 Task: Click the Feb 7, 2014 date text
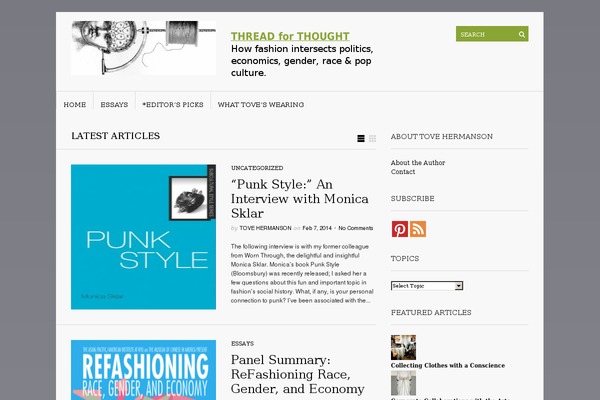[x=317, y=228]
